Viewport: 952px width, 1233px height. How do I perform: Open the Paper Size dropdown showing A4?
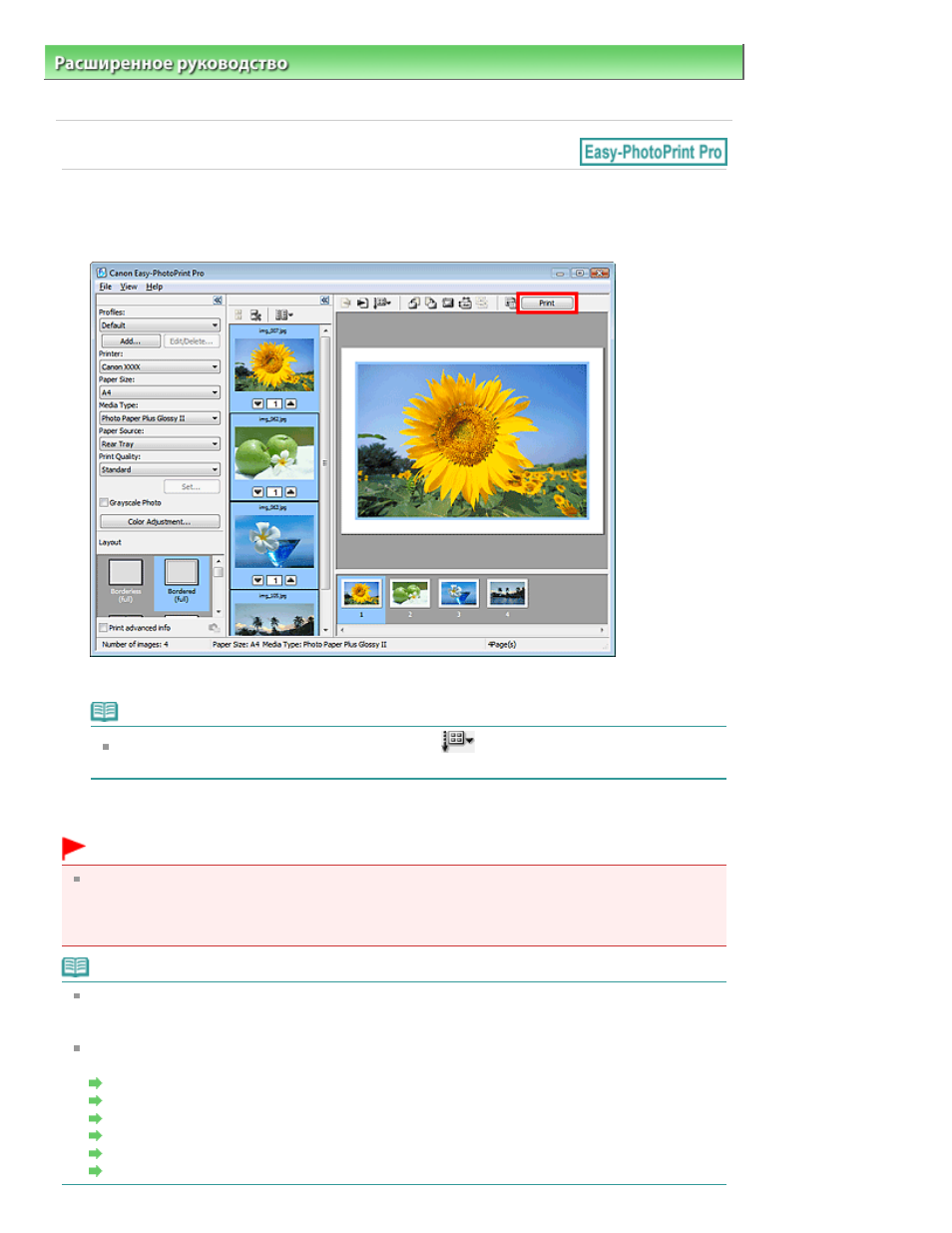pos(160,392)
